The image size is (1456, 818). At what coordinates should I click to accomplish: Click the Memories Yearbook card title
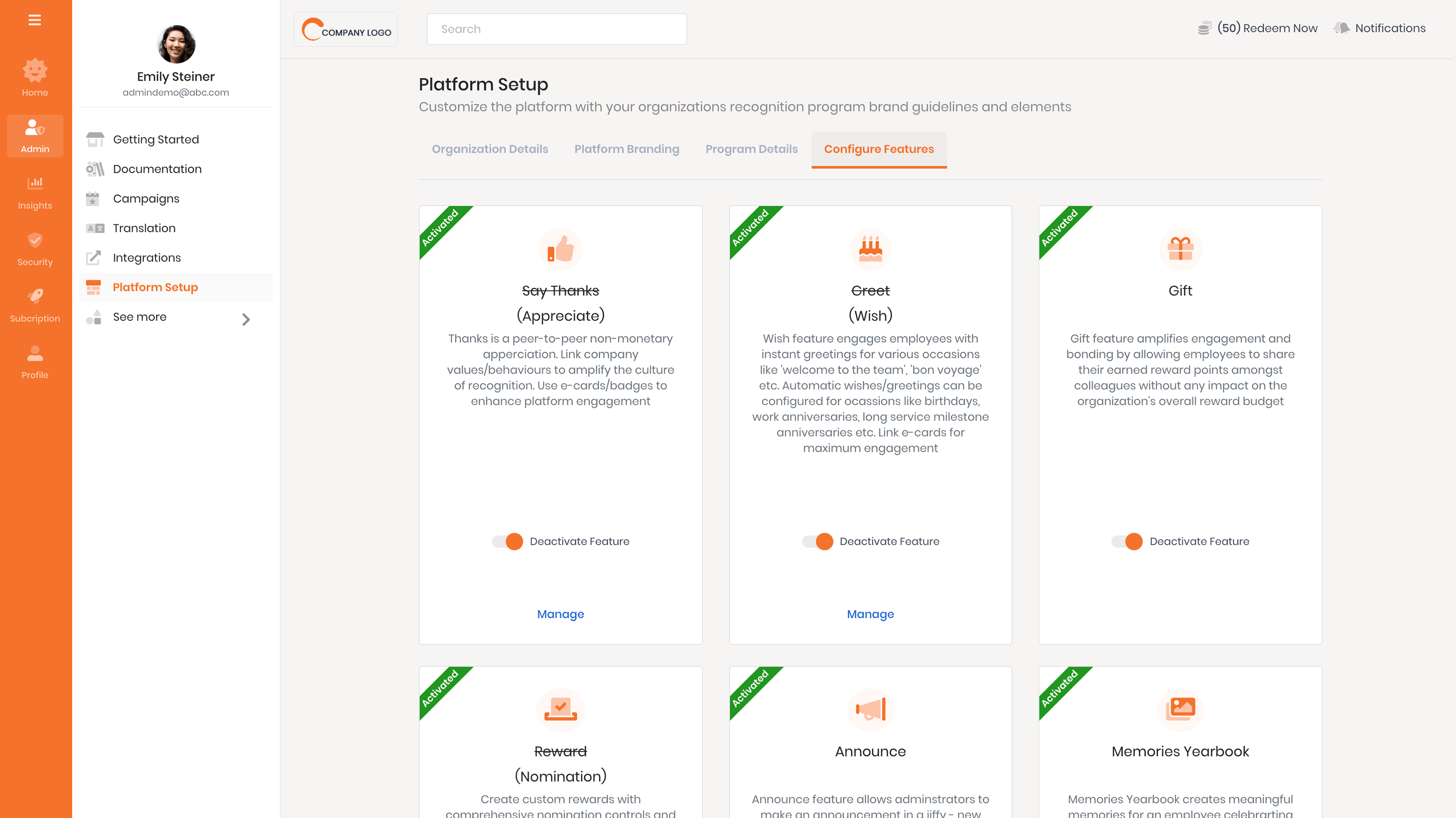pos(1180,751)
